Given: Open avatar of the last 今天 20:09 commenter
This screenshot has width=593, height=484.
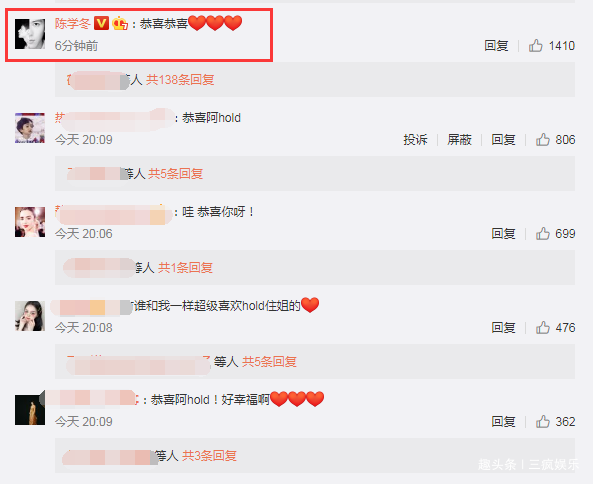Looking at the screenshot, I should [x=30, y=410].
